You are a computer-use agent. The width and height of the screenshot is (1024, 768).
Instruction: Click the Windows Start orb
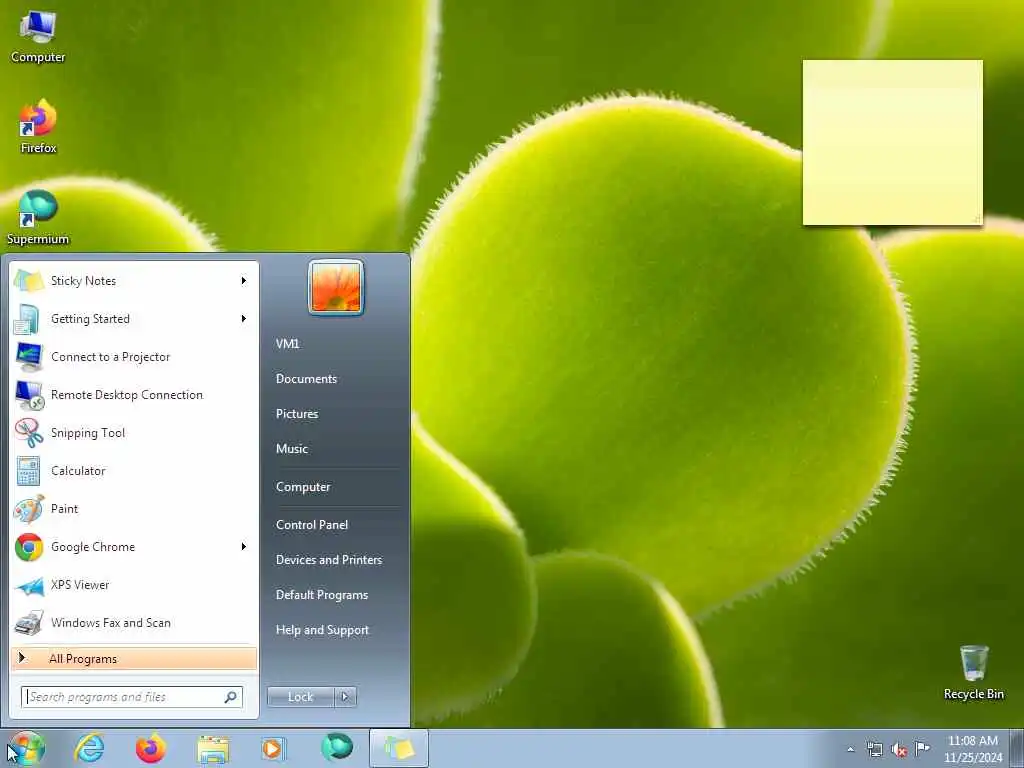coord(27,748)
